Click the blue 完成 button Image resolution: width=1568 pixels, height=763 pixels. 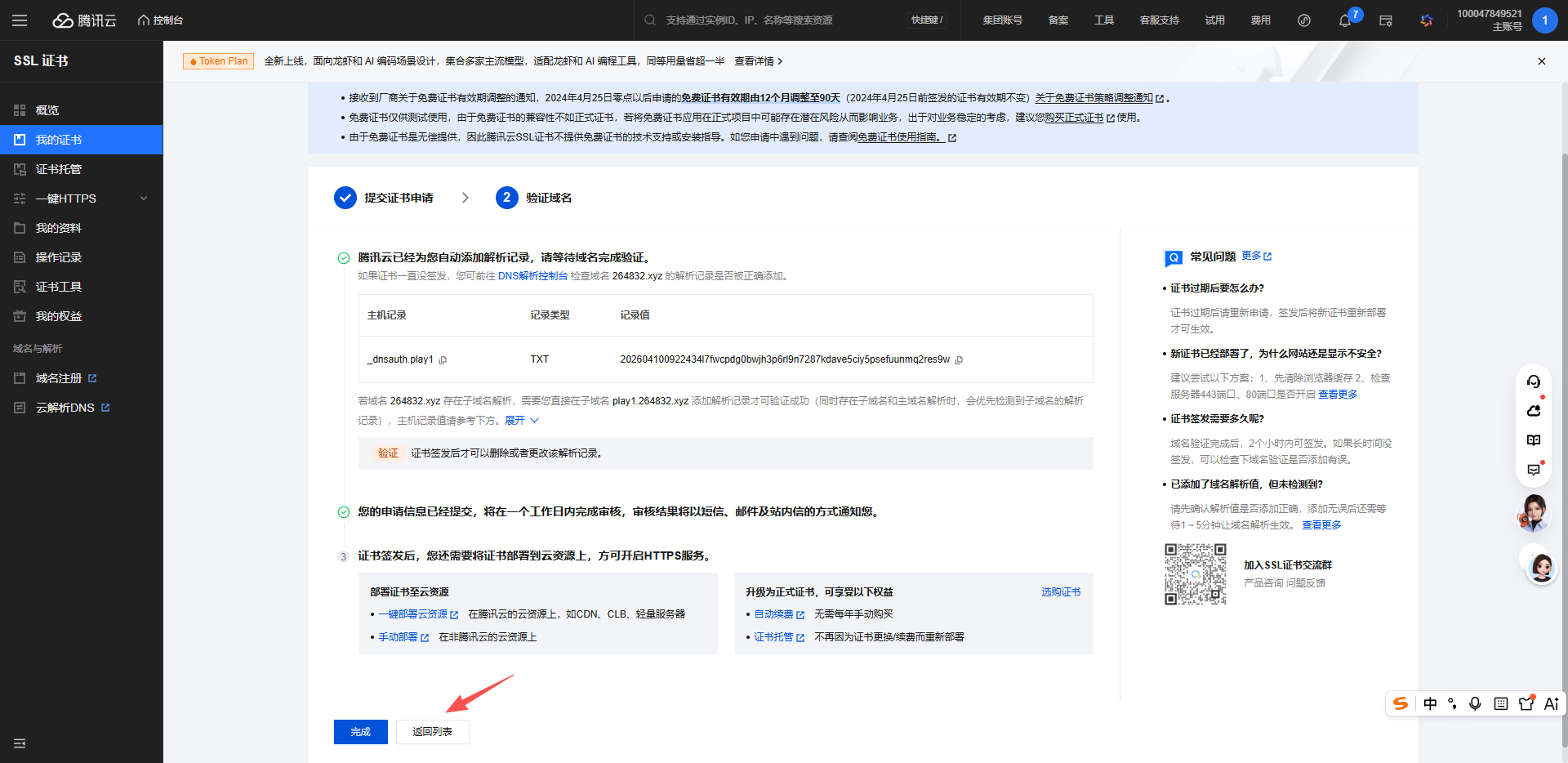(360, 732)
